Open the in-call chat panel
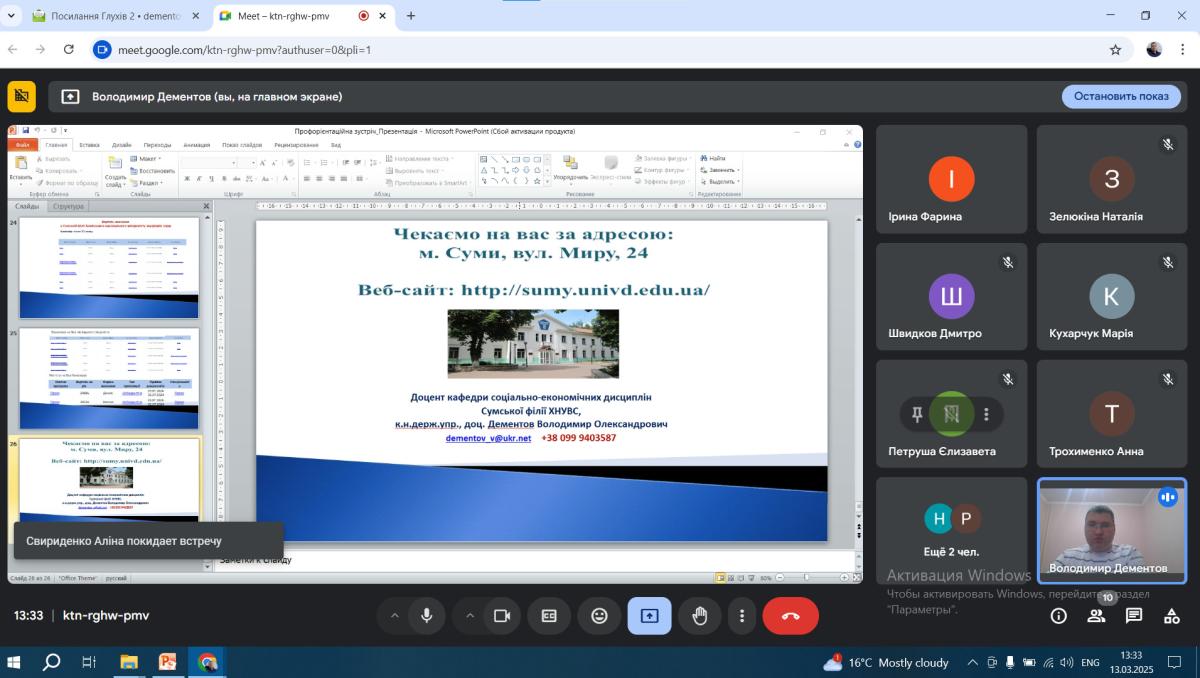 pos(1134,616)
